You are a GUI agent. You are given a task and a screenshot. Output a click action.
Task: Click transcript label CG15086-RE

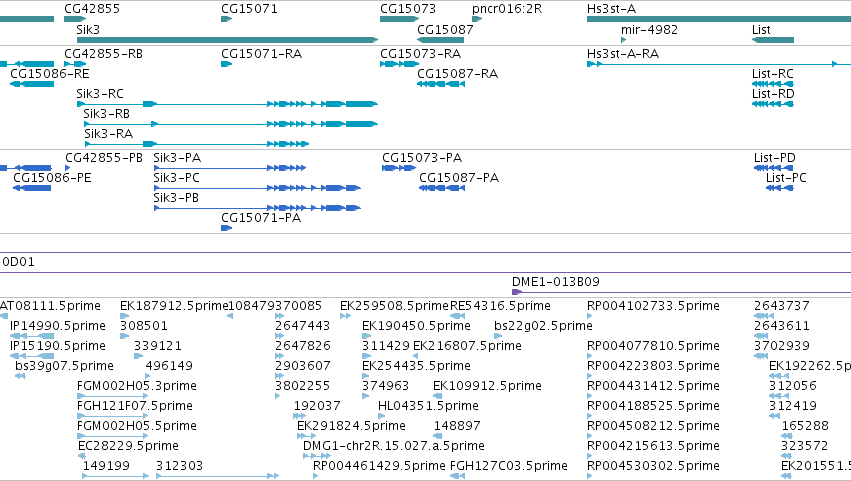coord(50,74)
